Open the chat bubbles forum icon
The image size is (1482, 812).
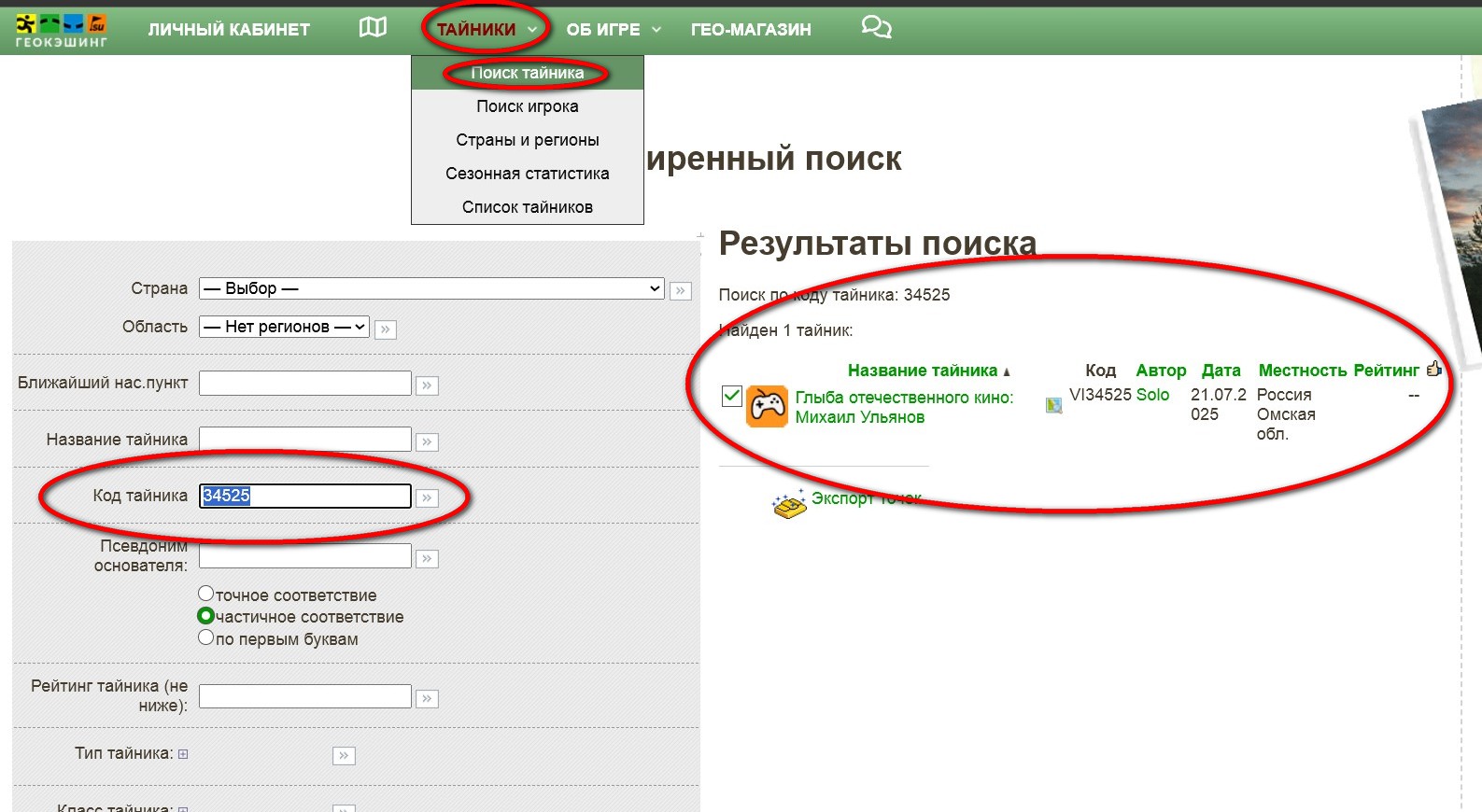pyautogui.click(x=875, y=28)
